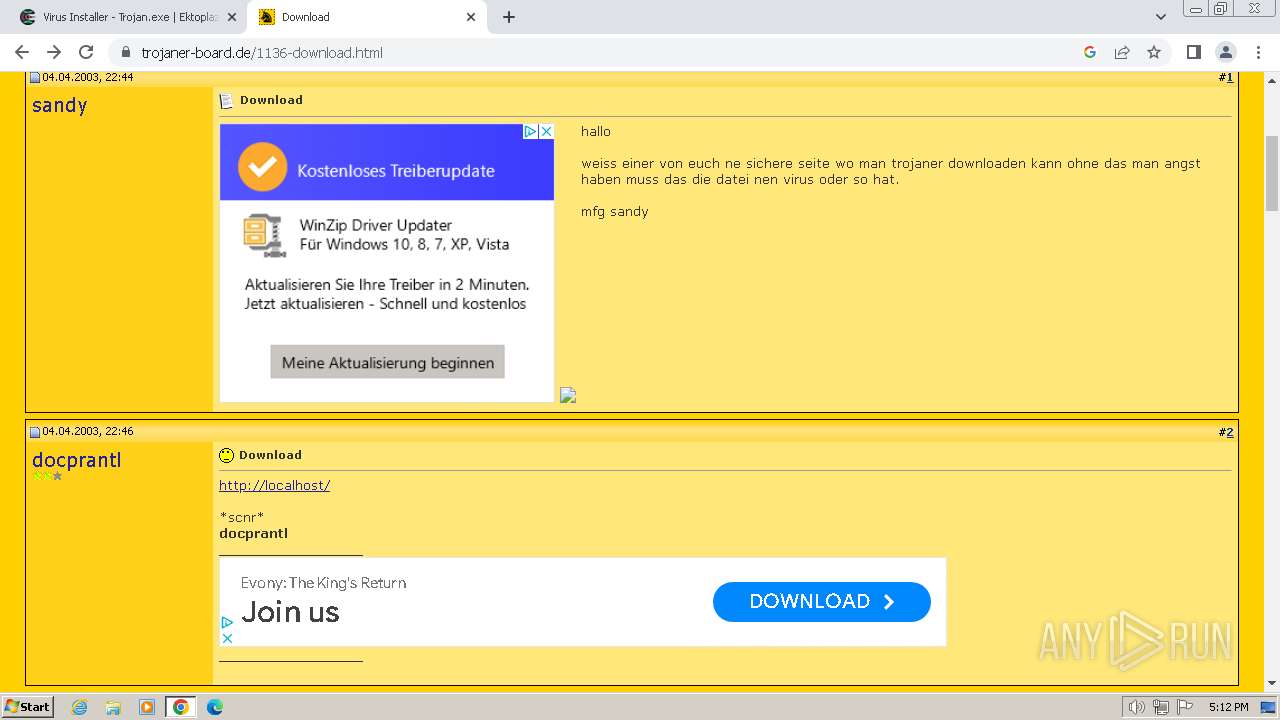The height and width of the screenshot is (720, 1280).
Task: Open the media player taskbar icon
Action: pos(147,707)
